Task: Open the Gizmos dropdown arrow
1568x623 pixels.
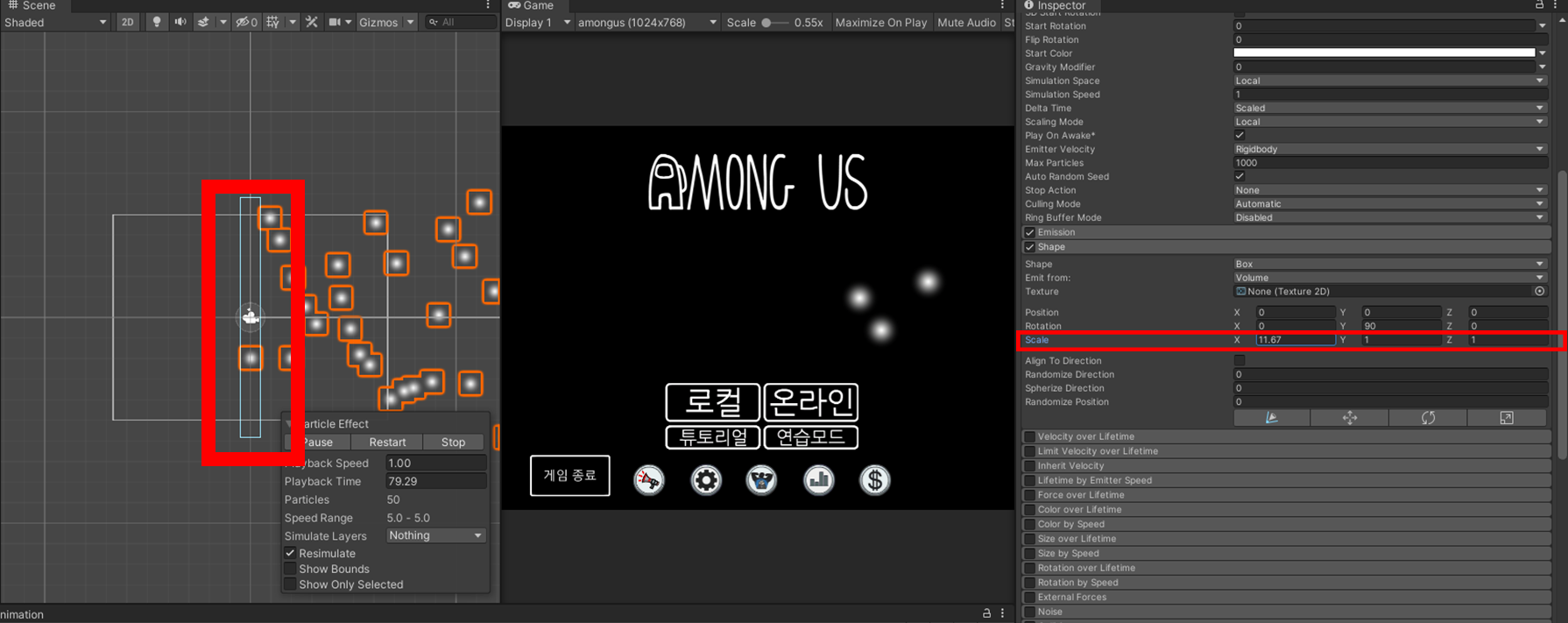Action: (410, 22)
